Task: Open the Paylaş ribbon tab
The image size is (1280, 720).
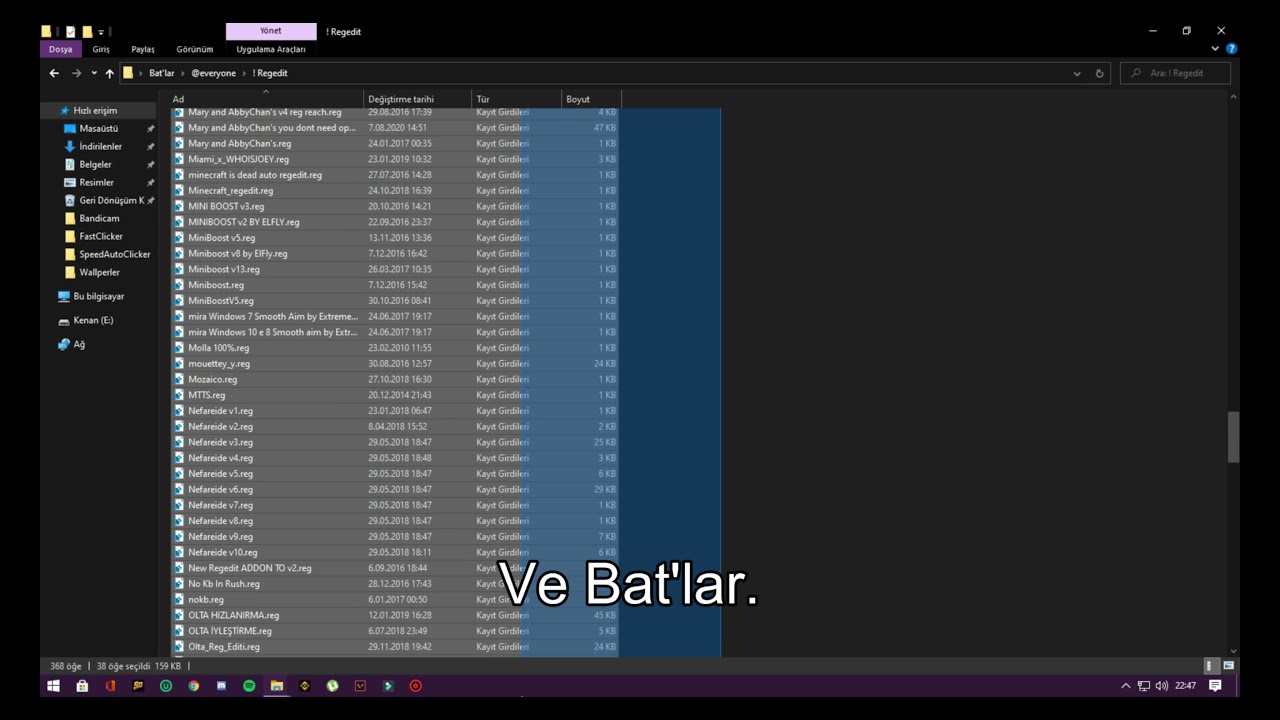Action: click(143, 49)
